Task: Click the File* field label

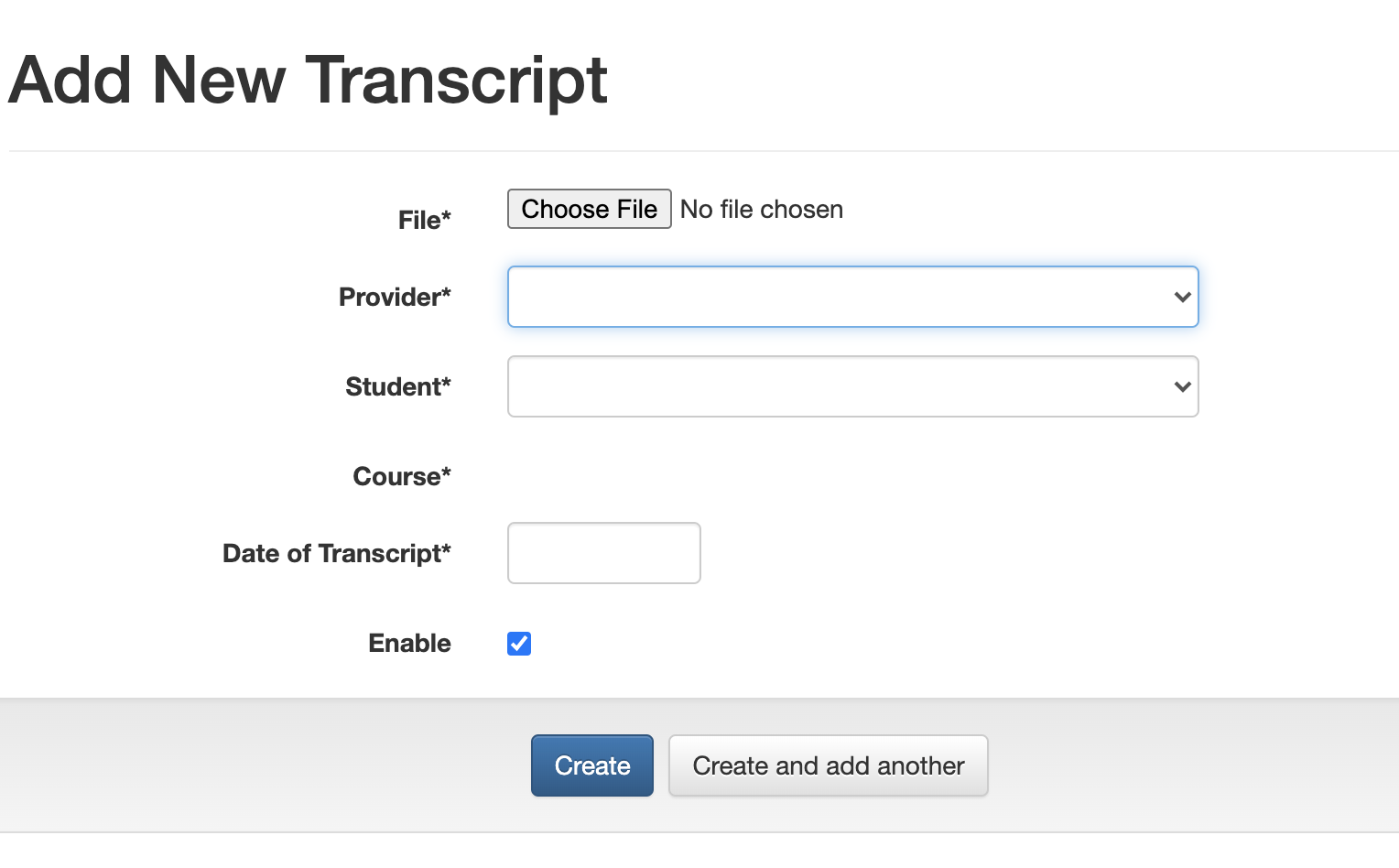Action: 424,220
